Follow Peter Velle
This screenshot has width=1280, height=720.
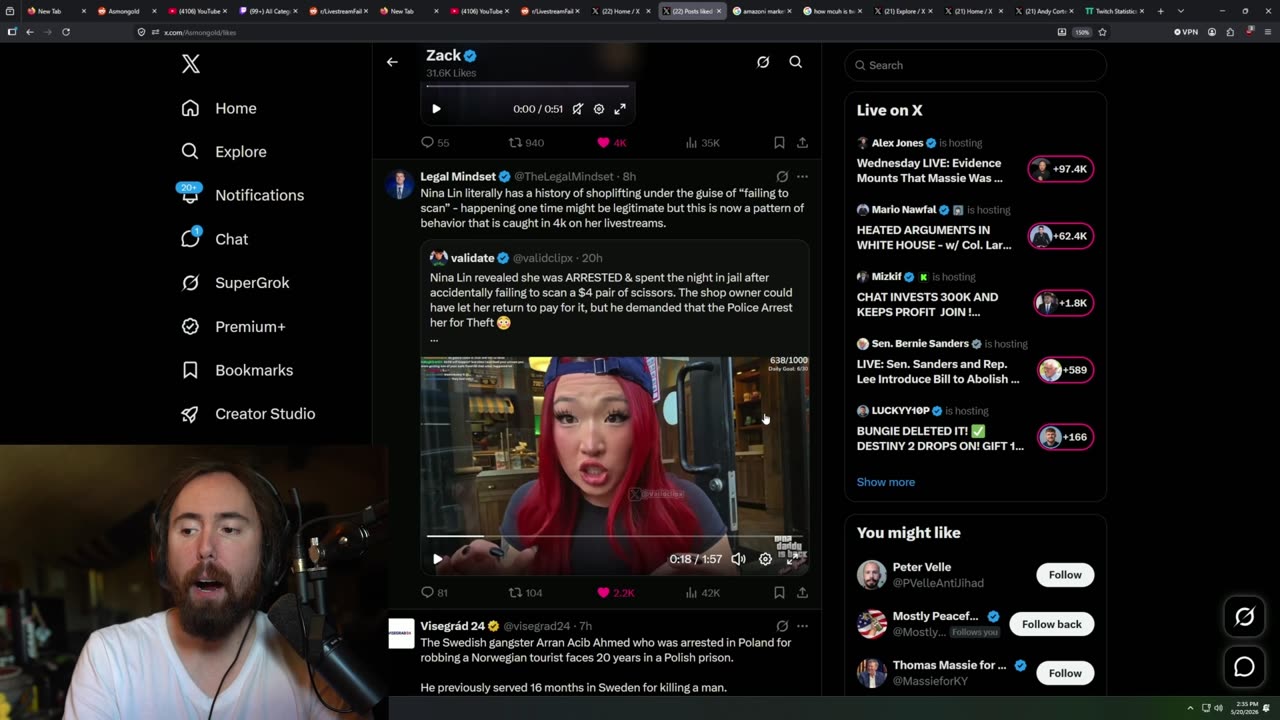(x=1065, y=575)
